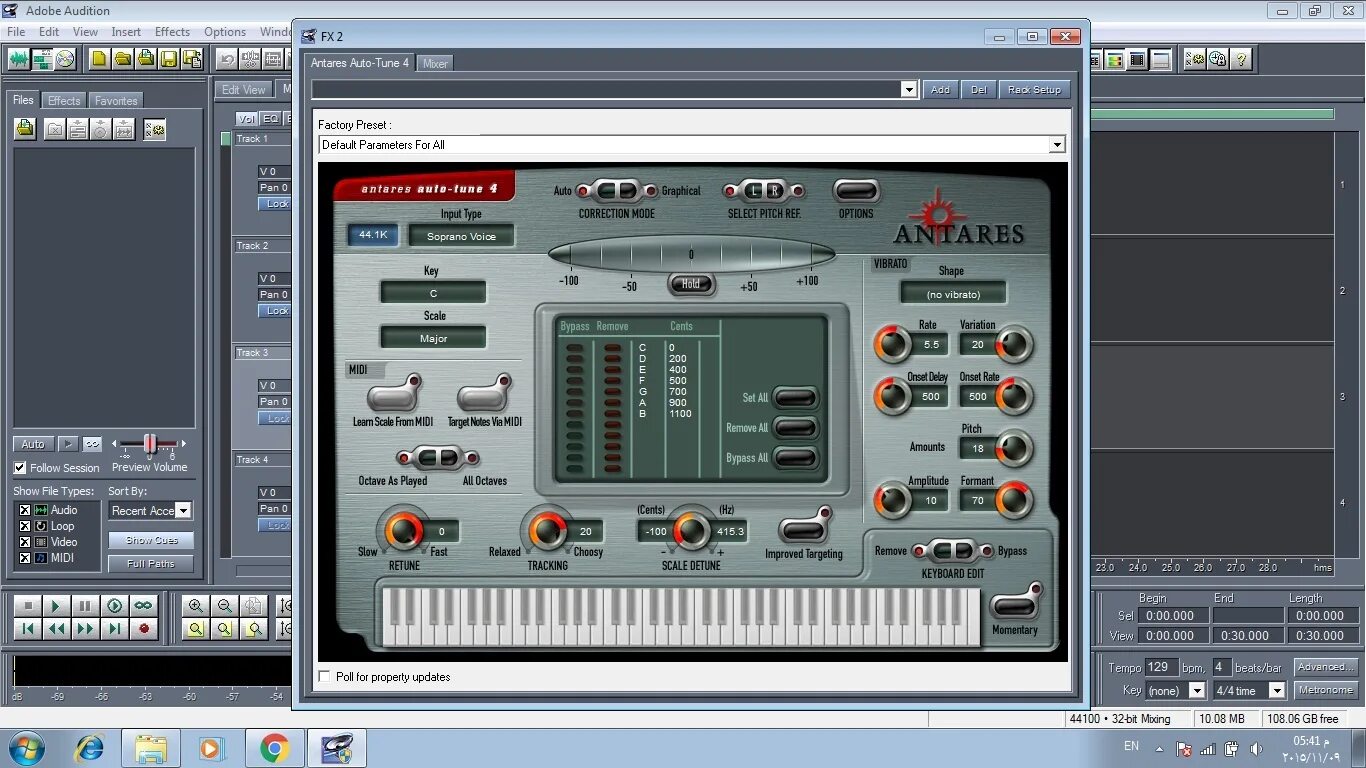Open the Factory Preset dropdown
1366x768 pixels.
pyautogui.click(x=1057, y=145)
